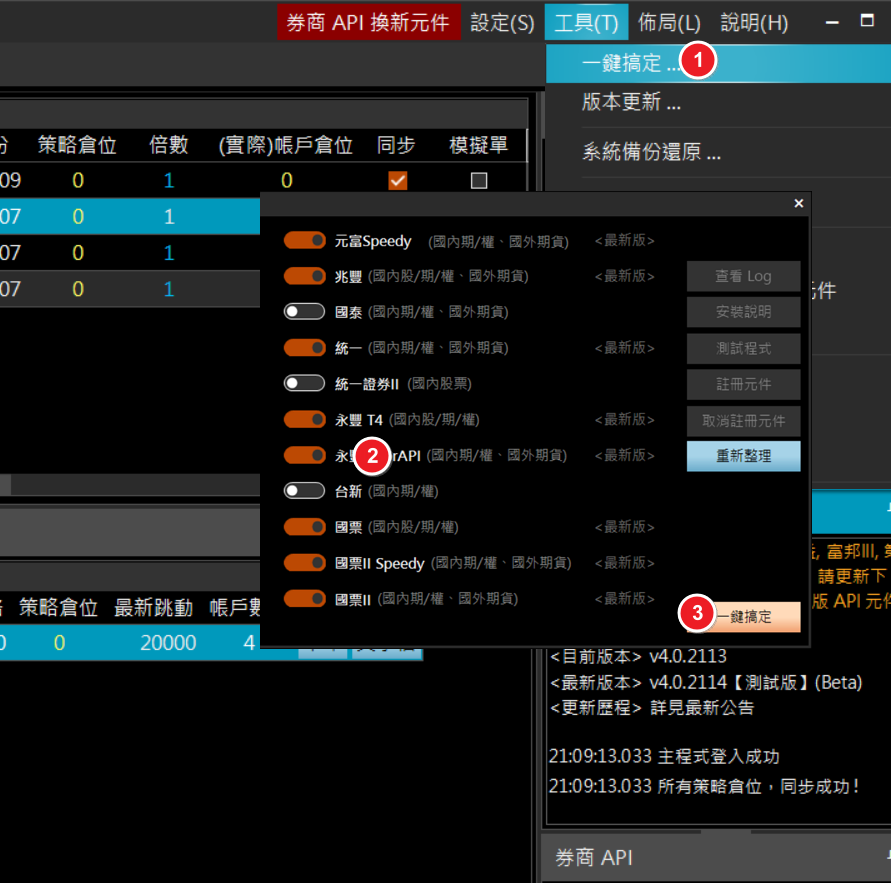
Task: Click the 券商 API panel title
Action: point(593,857)
